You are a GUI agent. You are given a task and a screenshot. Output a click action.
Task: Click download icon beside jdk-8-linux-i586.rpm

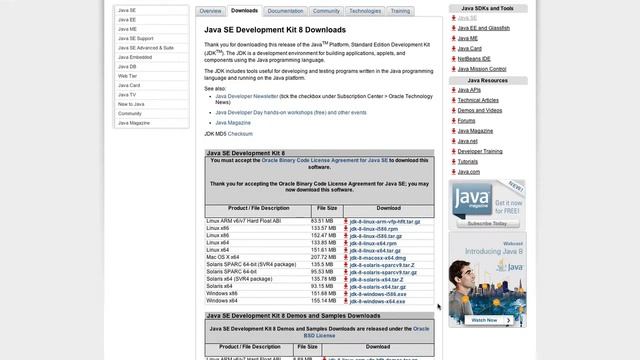pyautogui.click(x=346, y=229)
